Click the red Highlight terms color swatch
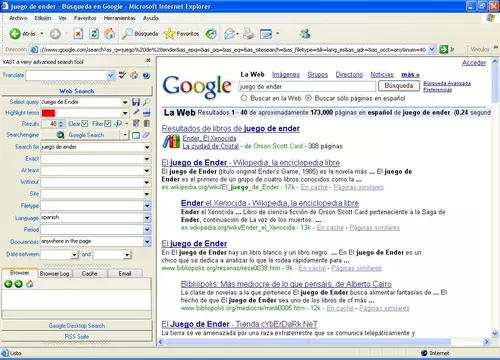500x360 pixels. (48, 113)
